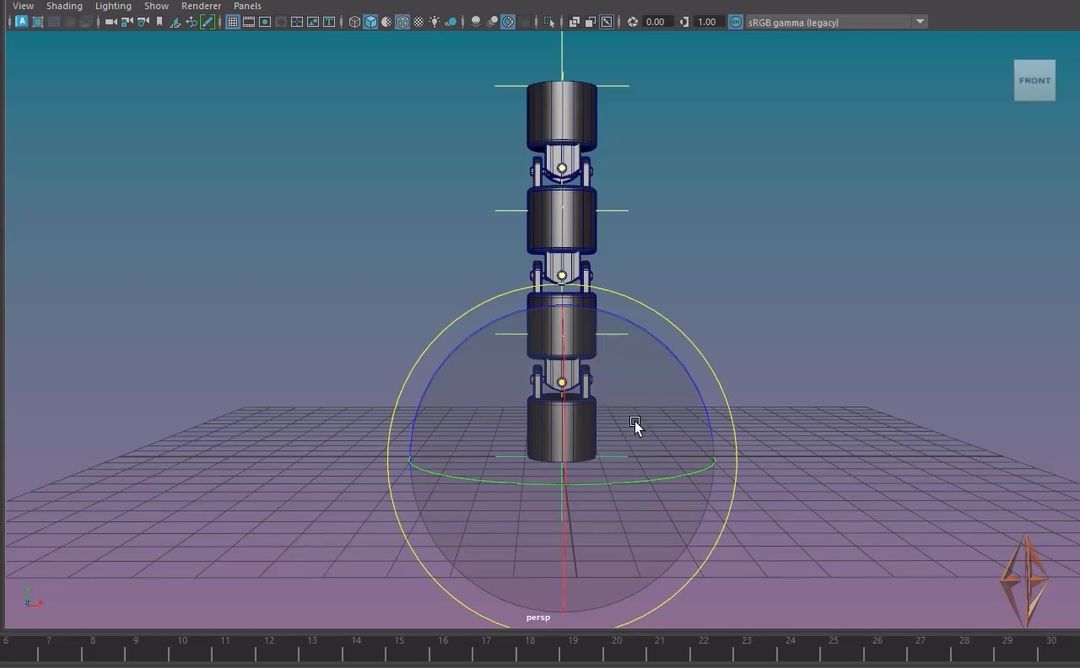Toggle the viewport Grid display
The width and height of the screenshot is (1080, 668).
(233, 22)
